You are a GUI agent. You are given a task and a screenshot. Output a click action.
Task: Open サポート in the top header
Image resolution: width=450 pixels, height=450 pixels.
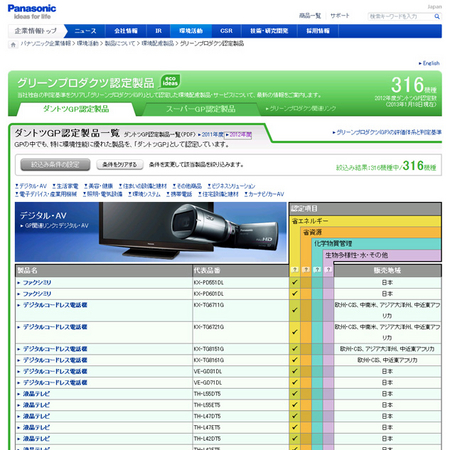tap(340, 16)
